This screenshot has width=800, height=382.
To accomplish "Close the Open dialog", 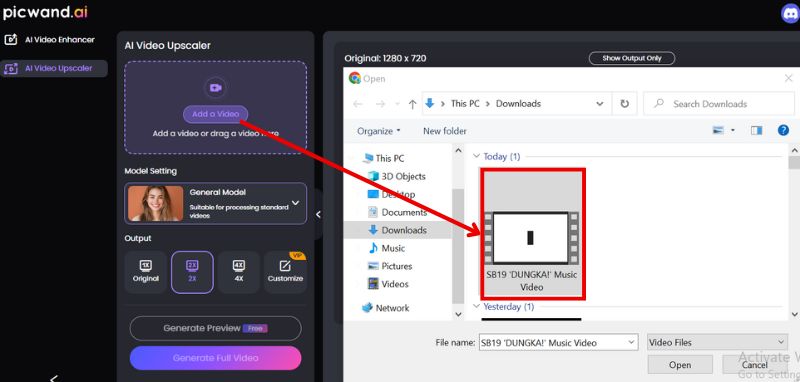I will tap(788, 79).
